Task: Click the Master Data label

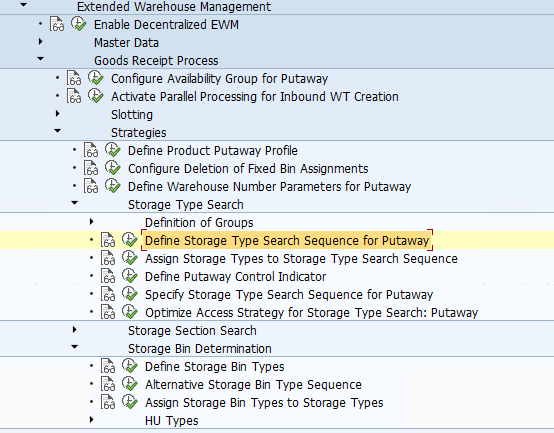Action: click(126, 42)
